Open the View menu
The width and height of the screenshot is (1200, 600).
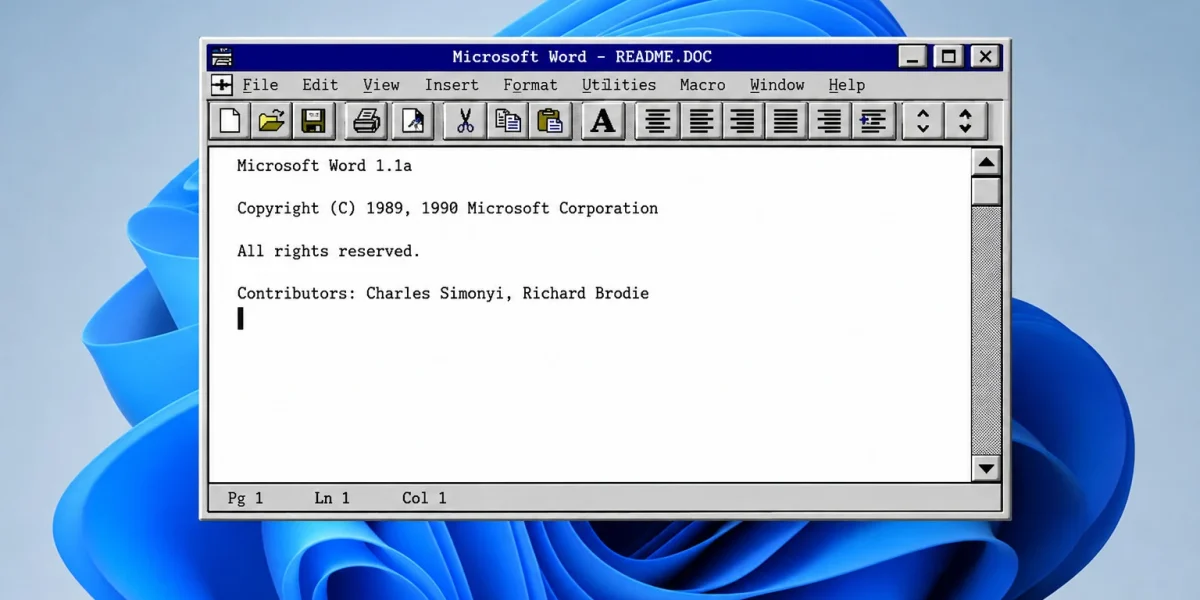(381, 85)
